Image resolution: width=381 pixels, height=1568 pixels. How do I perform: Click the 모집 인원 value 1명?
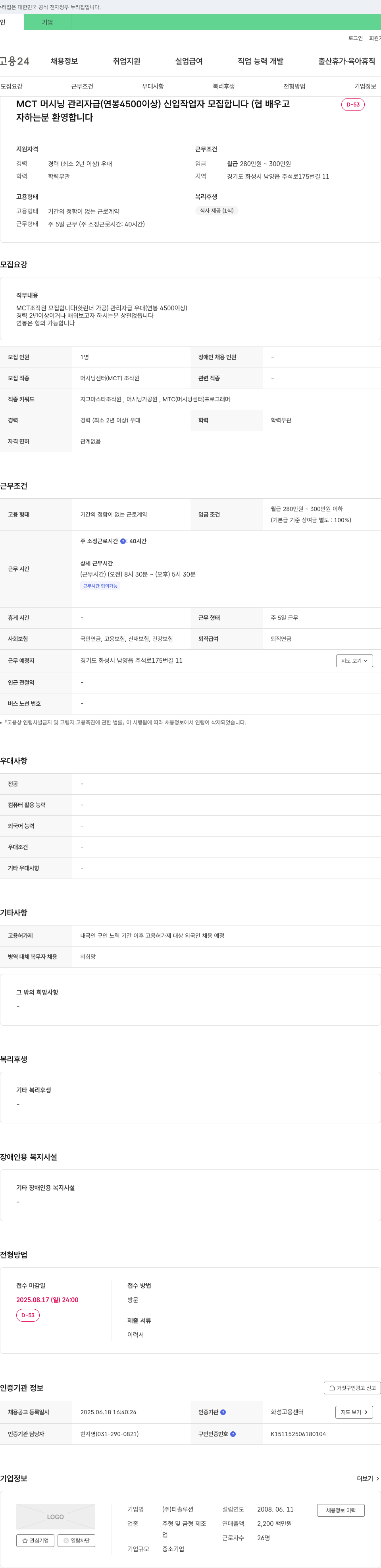pos(85,357)
